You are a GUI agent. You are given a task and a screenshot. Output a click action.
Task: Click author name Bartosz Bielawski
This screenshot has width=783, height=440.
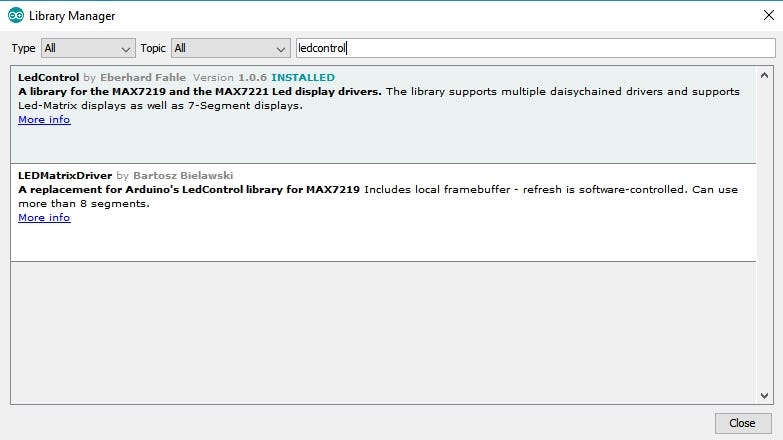point(183,175)
